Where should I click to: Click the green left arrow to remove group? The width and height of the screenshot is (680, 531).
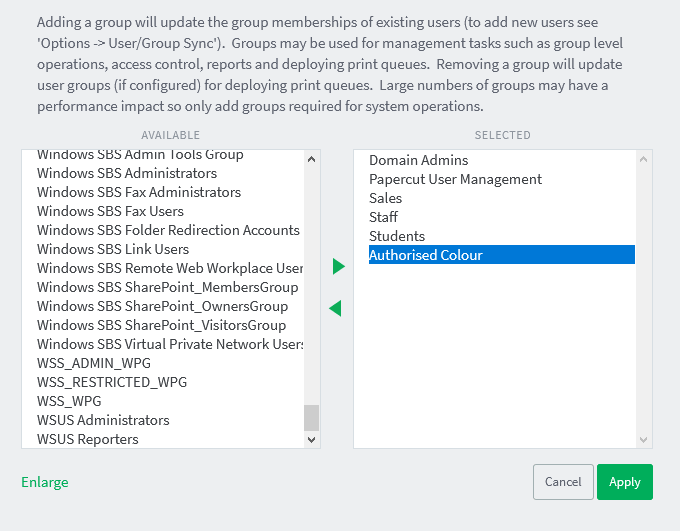click(335, 308)
